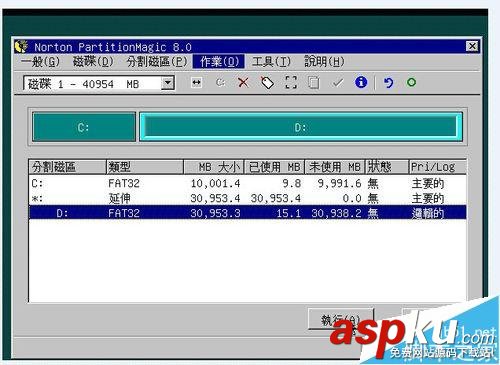Click the 狀態 column header
Viewport: 500px width, 365px height.
pyautogui.click(x=387, y=167)
